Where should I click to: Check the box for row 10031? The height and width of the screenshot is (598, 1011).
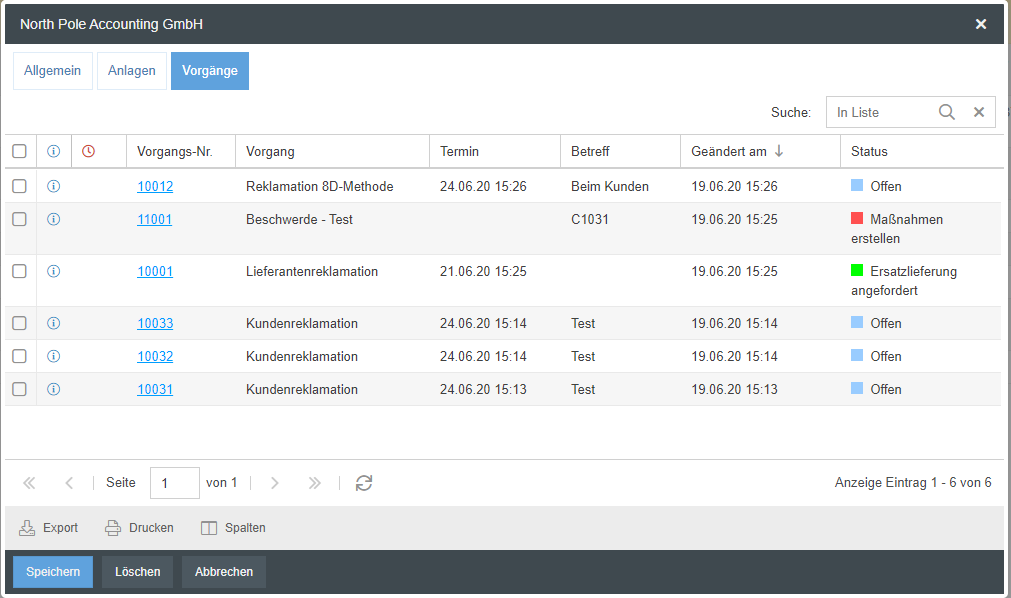[19, 388]
